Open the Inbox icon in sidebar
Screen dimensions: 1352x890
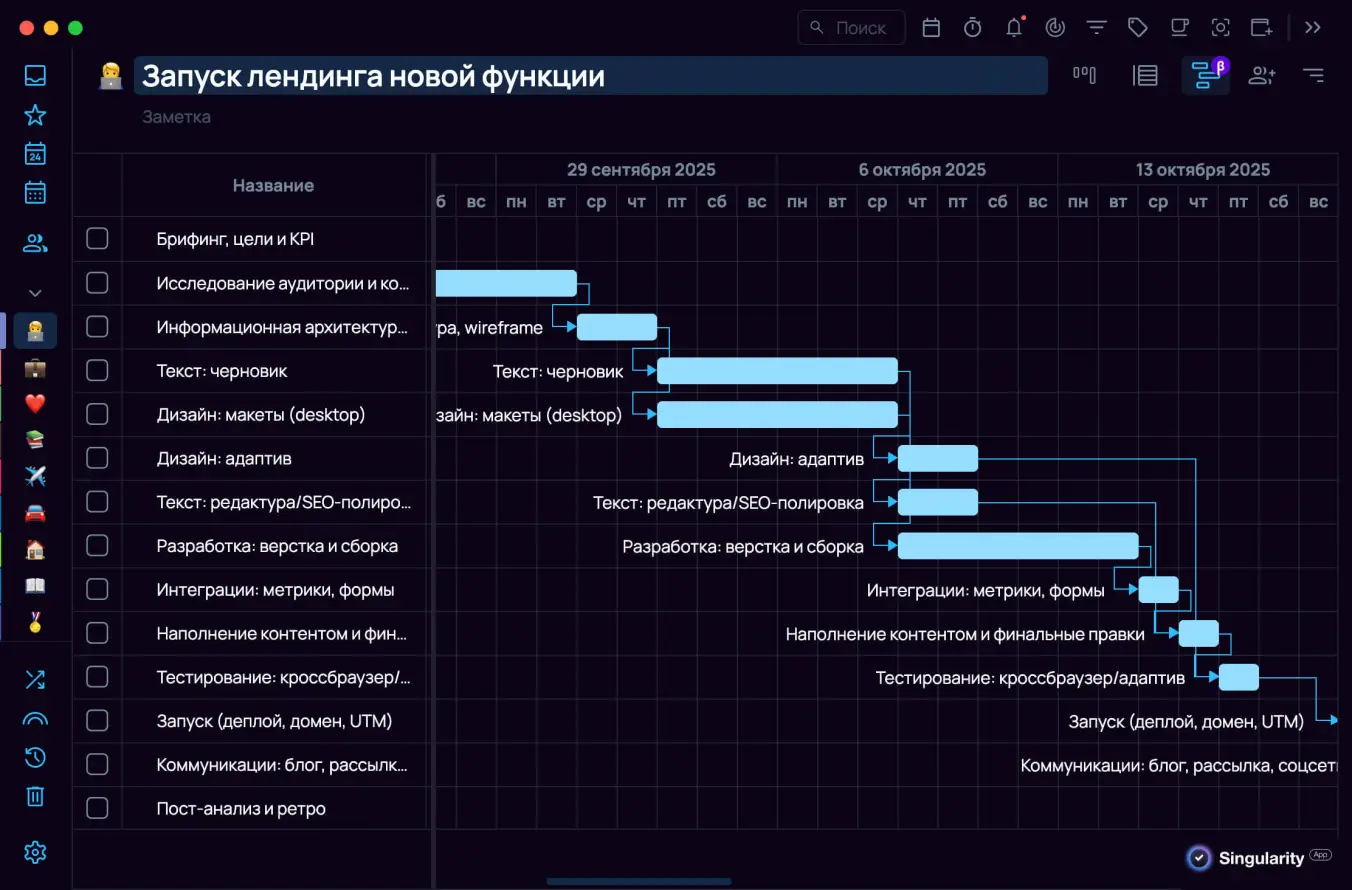[35, 76]
